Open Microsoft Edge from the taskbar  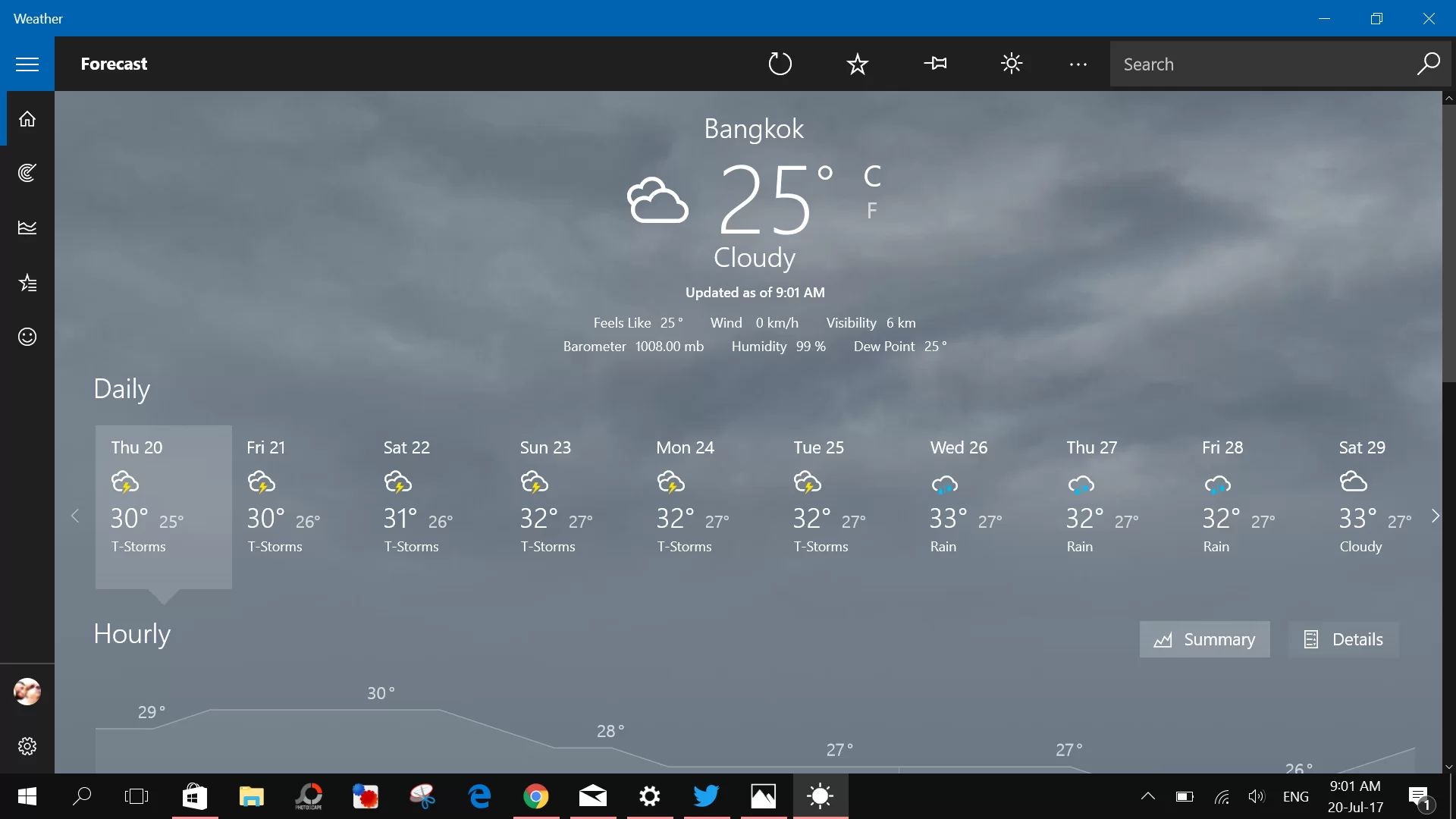point(479,796)
